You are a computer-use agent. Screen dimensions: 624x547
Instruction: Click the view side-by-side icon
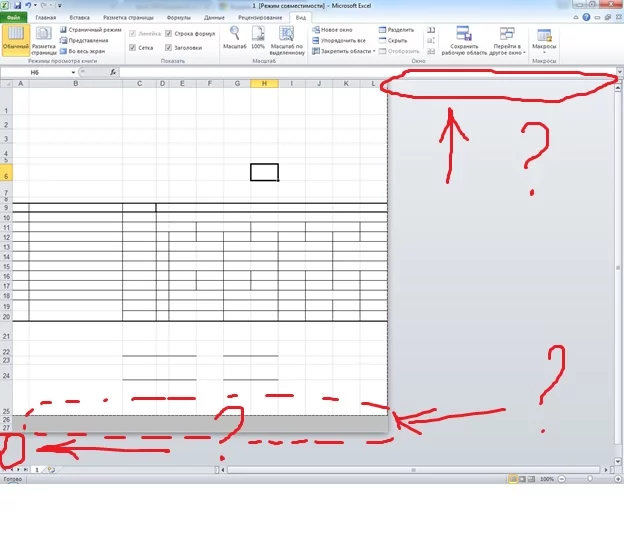(431, 30)
